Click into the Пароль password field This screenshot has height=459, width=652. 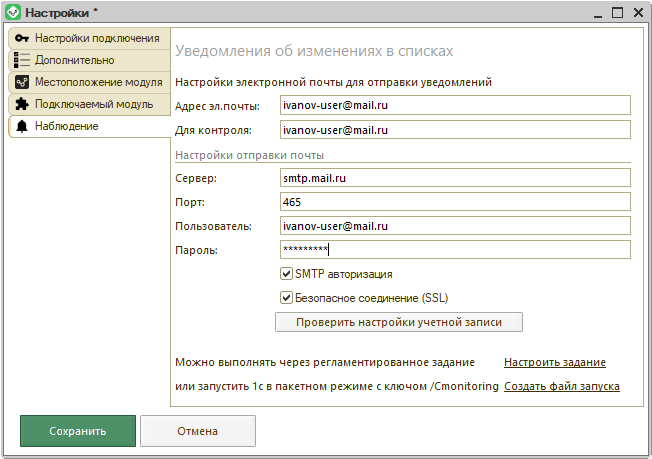coord(455,249)
